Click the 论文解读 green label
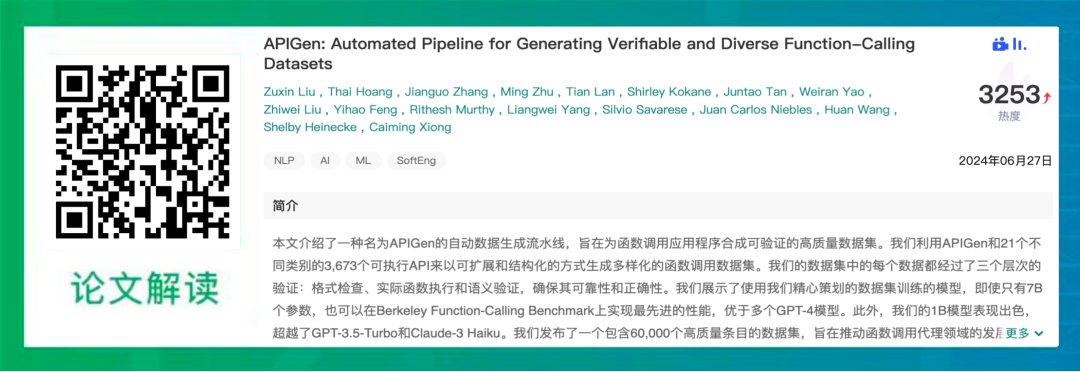 (x=145, y=288)
